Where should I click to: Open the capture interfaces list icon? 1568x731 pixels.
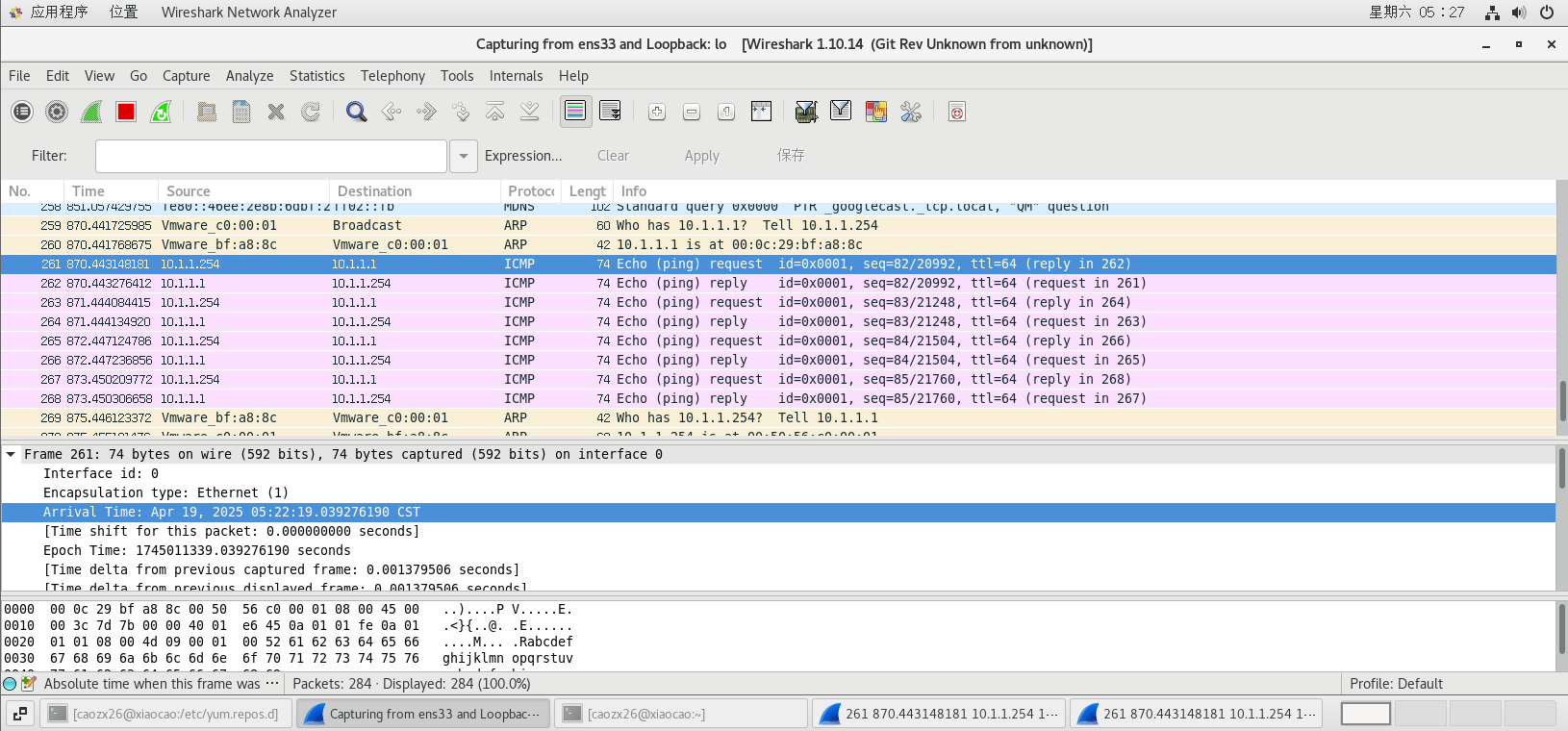tap(22, 112)
